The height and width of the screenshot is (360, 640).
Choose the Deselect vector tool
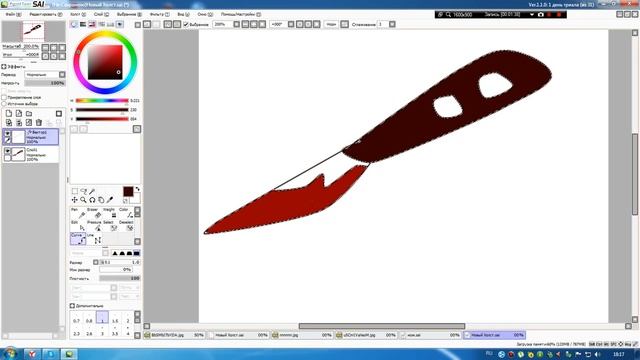[126, 226]
